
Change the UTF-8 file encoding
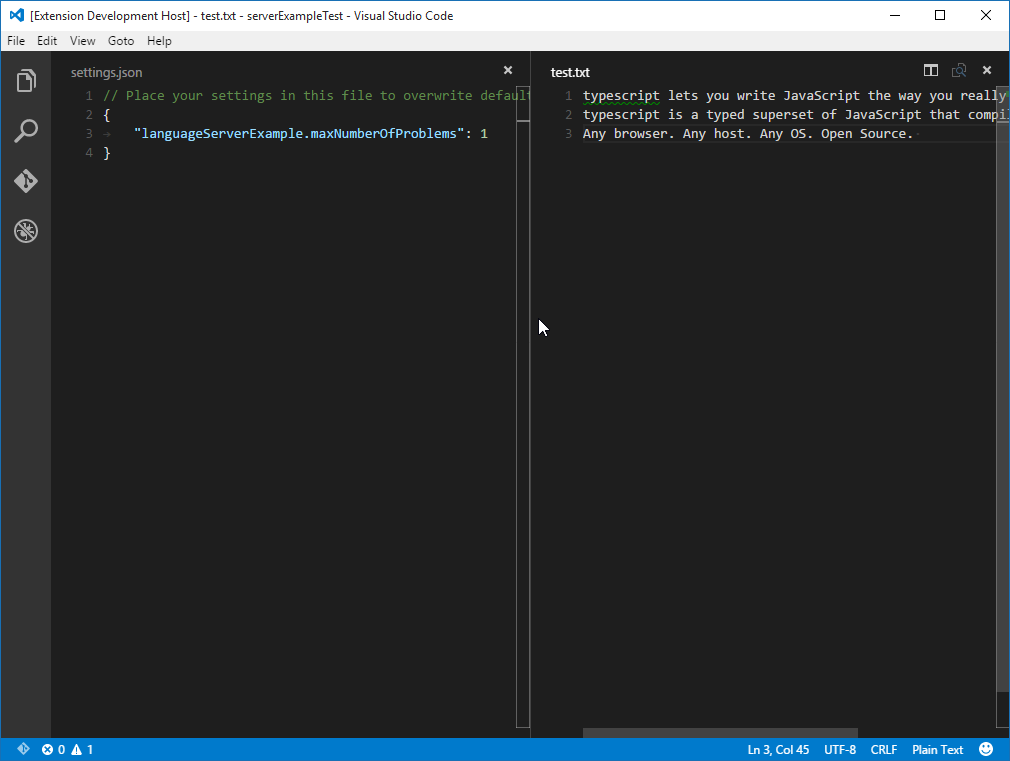[x=840, y=749]
